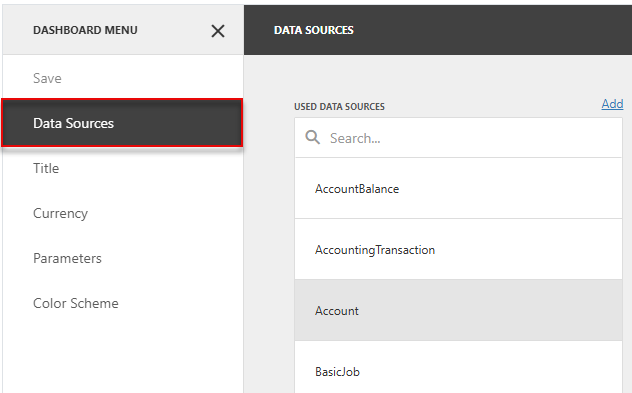
Task: Open the Parameters menu item
Action: pos(123,258)
